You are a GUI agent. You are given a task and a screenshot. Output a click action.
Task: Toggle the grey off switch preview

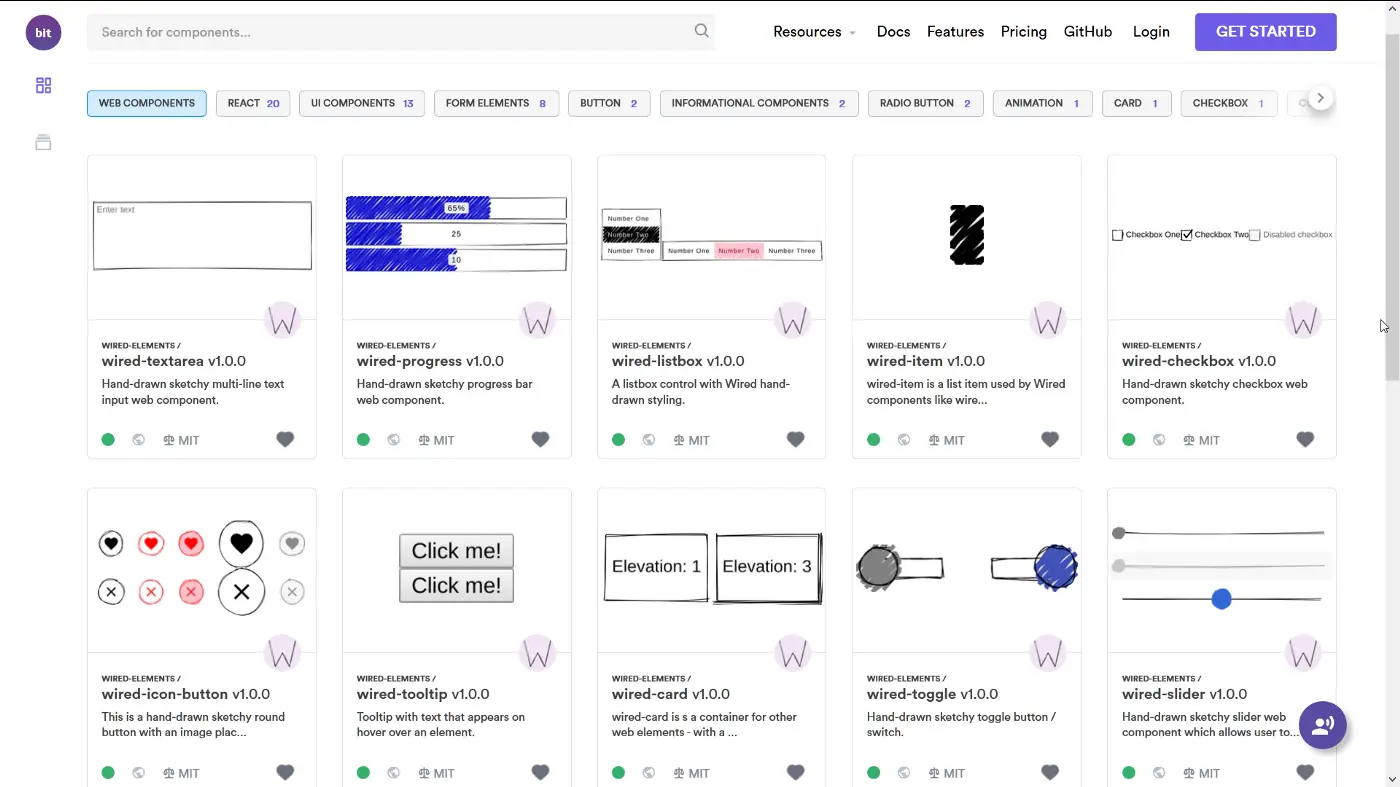[x=900, y=568]
